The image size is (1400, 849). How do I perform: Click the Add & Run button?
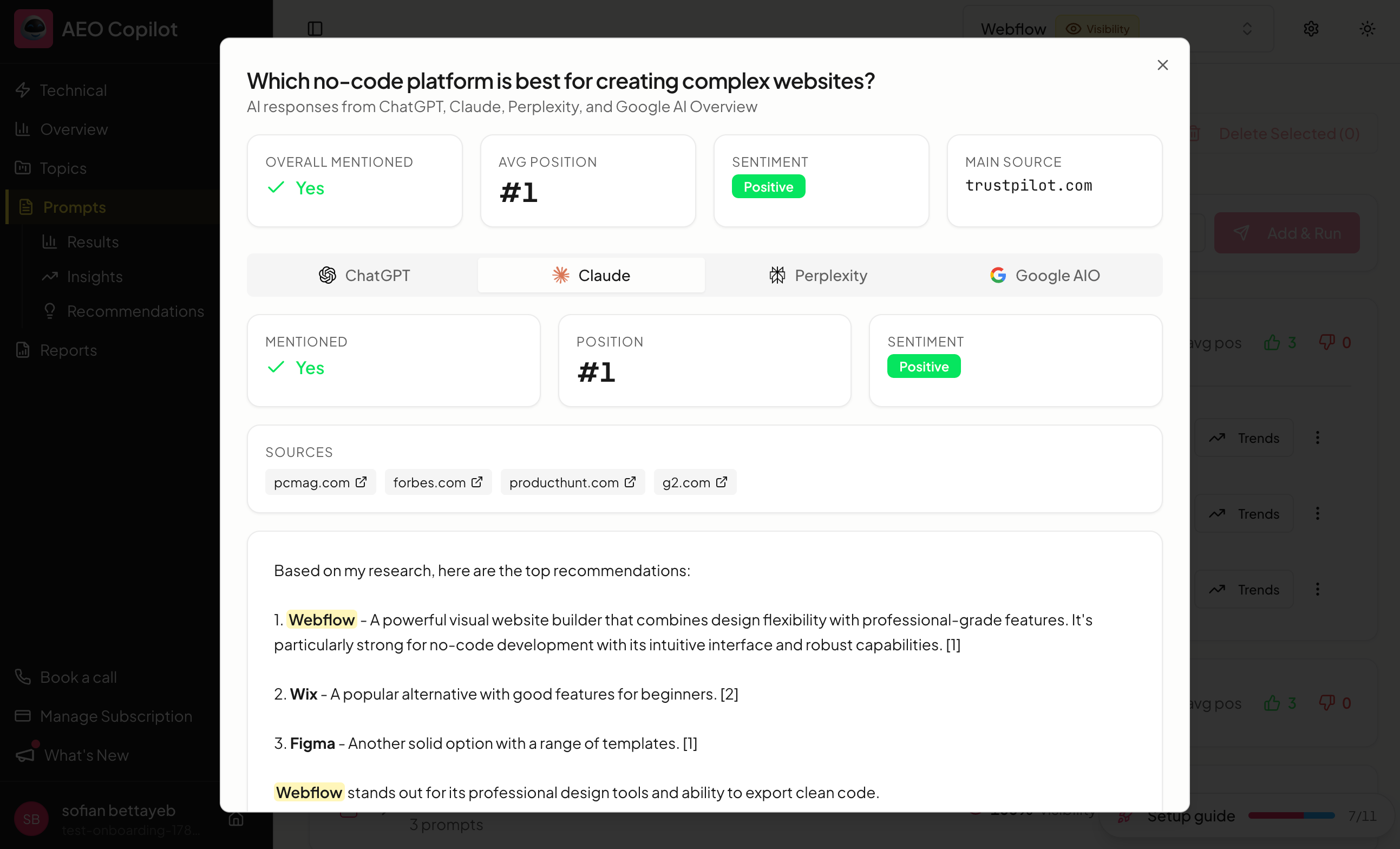click(x=1287, y=233)
